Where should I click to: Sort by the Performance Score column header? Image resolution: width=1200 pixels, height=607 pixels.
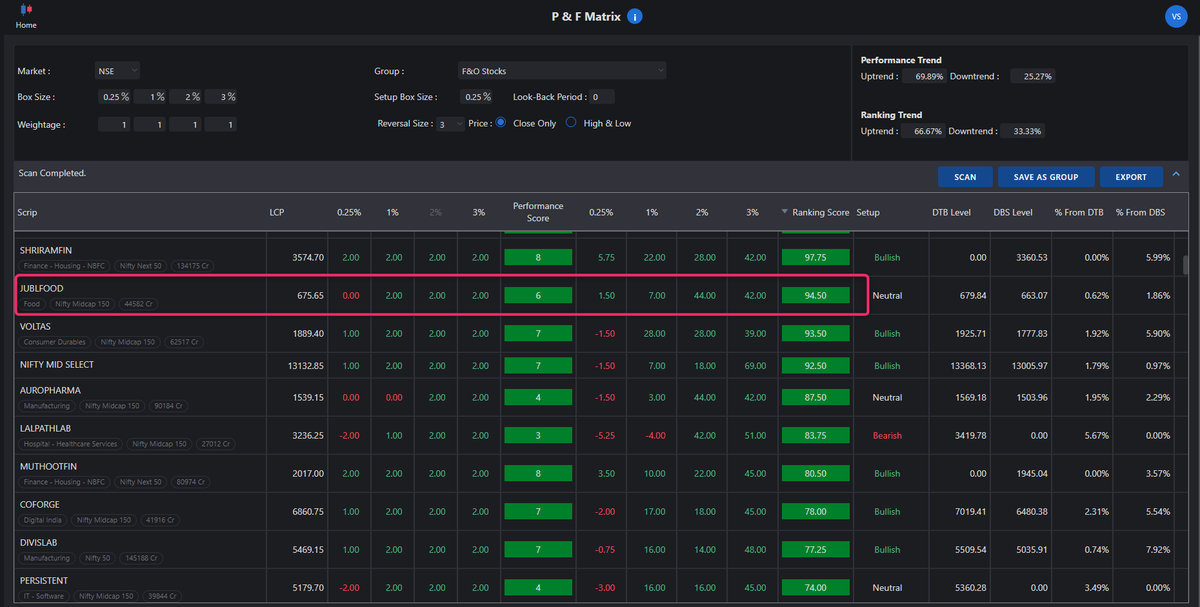point(538,212)
